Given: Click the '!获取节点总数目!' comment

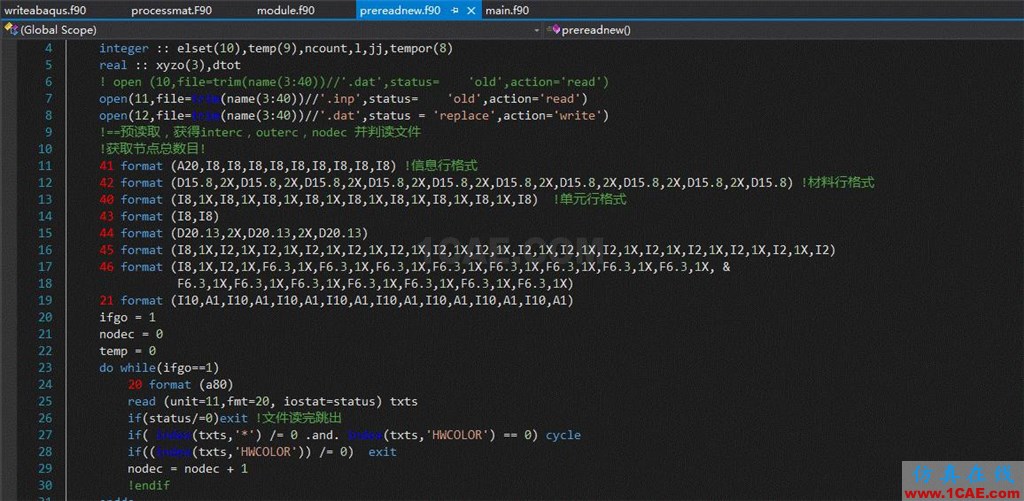Looking at the screenshot, I should point(152,150).
